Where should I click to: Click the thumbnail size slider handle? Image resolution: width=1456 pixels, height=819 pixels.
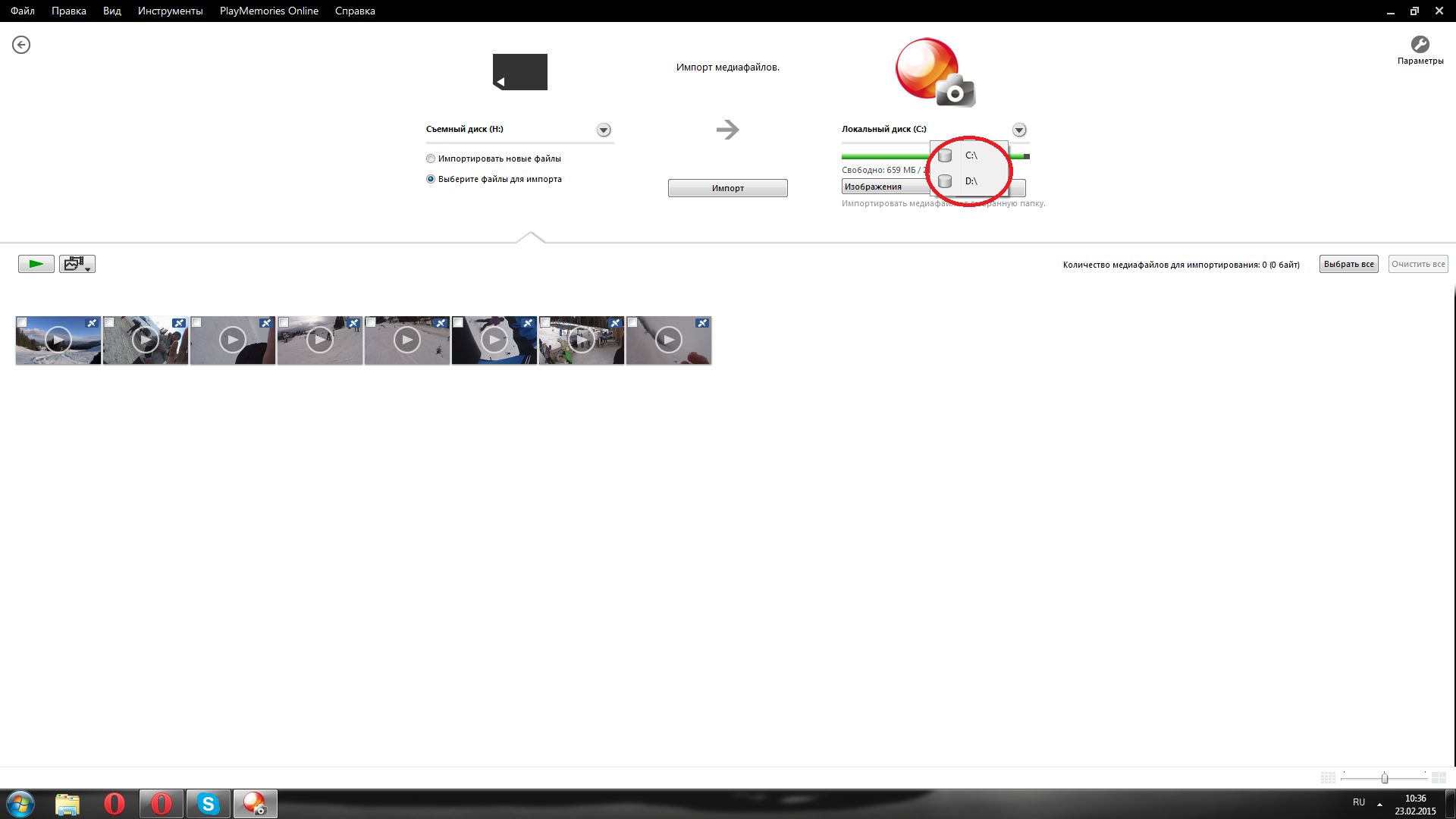1385,778
